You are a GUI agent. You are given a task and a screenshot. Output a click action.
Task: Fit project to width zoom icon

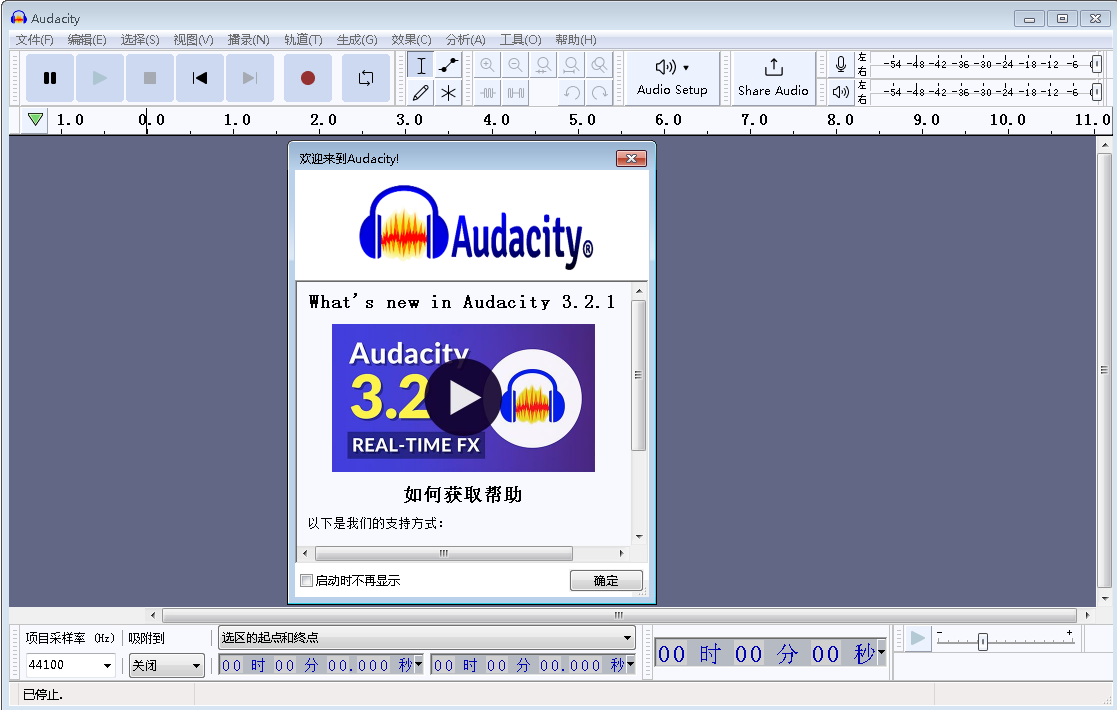pos(571,66)
